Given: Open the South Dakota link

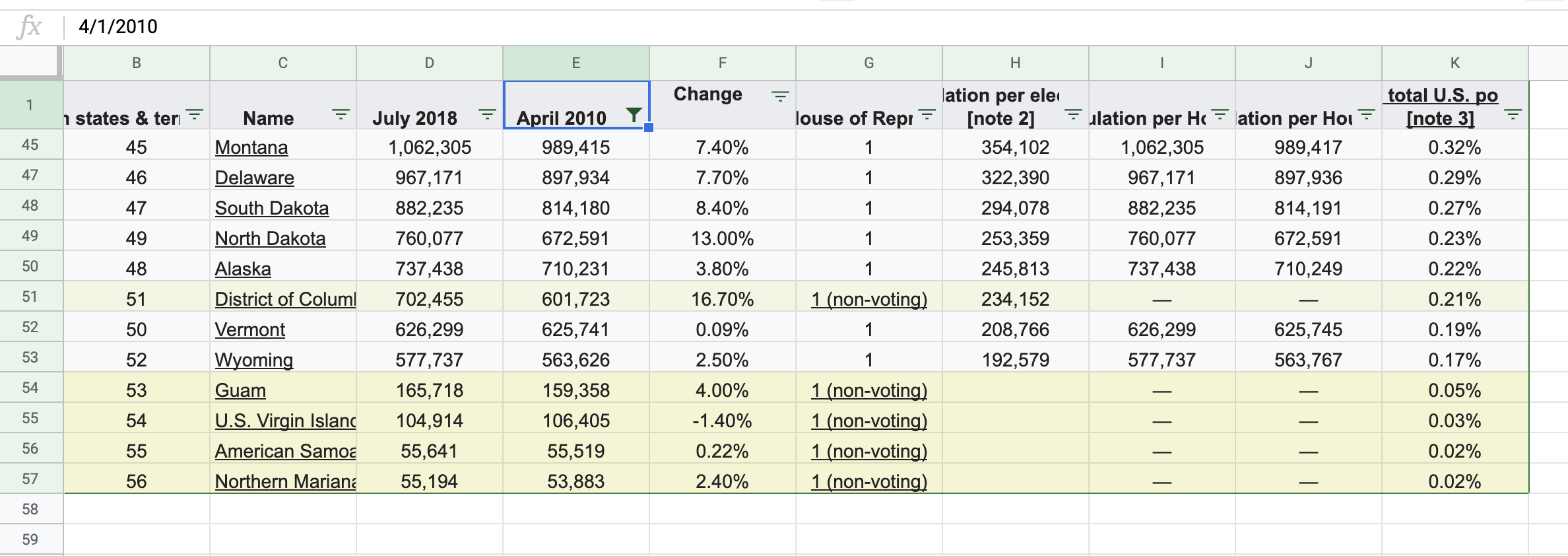Looking at the screenshot, I should pyautogui.click(x=272, y=208).
